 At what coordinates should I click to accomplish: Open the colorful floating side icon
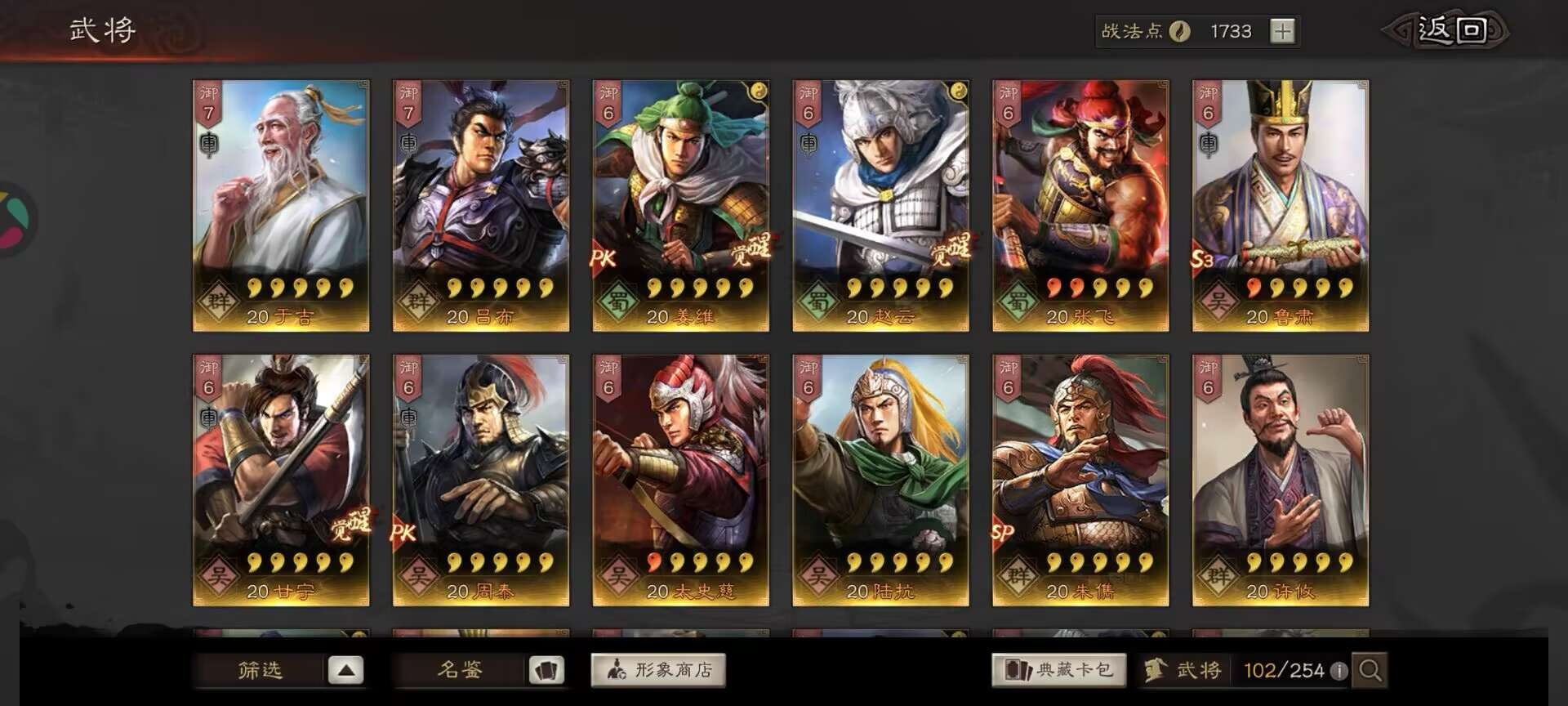pos(15,219)
